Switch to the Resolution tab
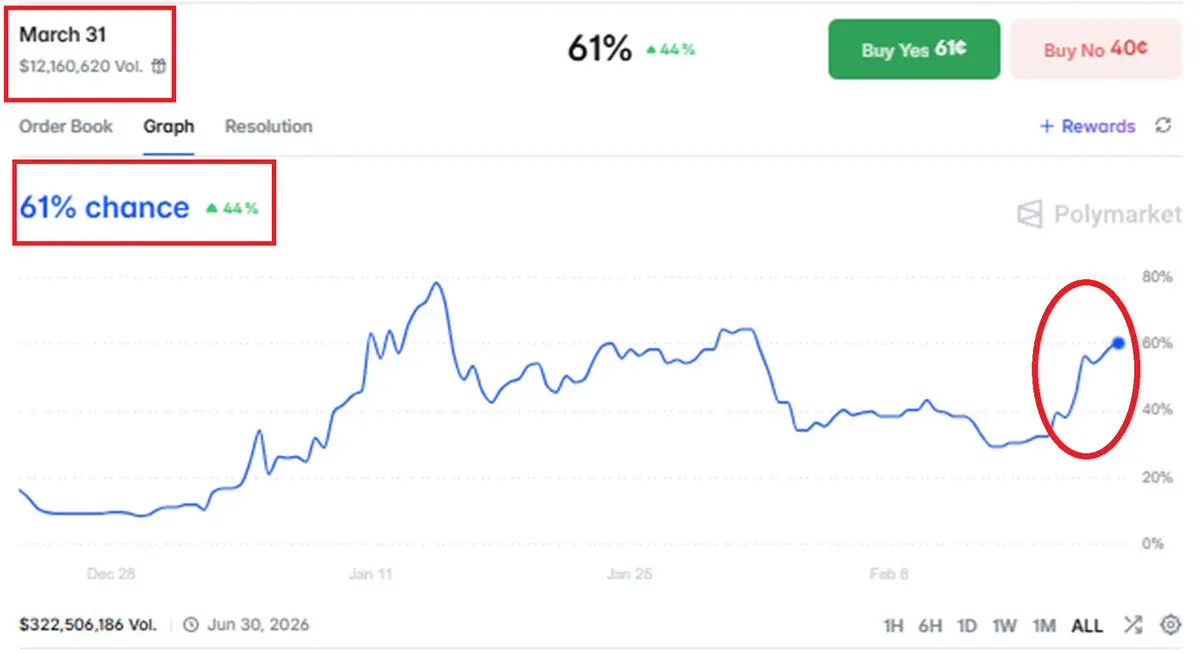This screenshot has width=1199, height=653. [268, 127]
